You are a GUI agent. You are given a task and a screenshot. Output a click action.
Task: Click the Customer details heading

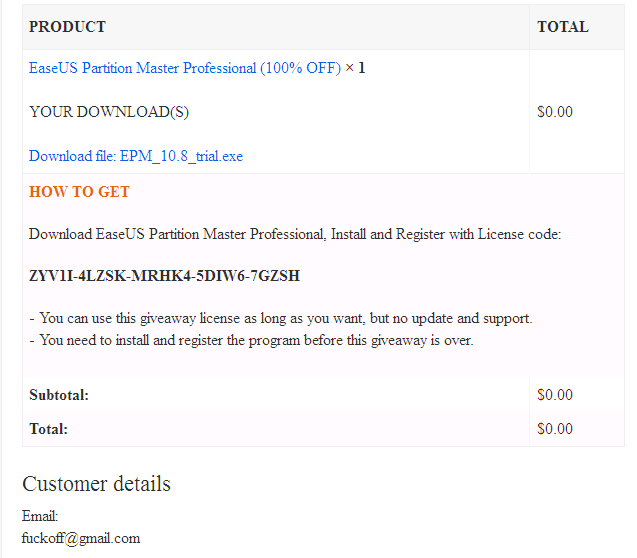[x=96, y=484]
